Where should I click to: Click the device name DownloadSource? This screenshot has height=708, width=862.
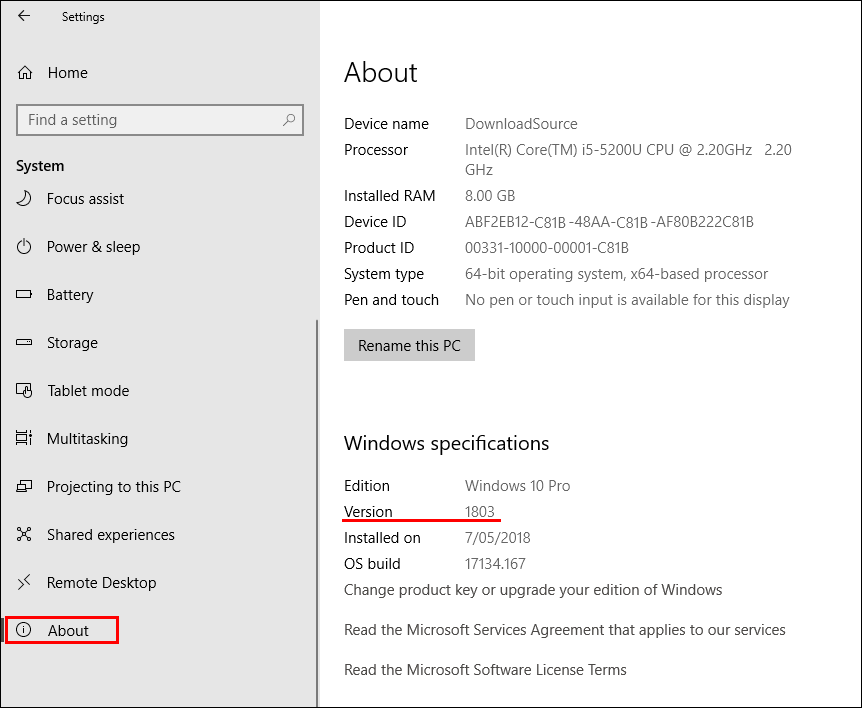click(521, 124)
